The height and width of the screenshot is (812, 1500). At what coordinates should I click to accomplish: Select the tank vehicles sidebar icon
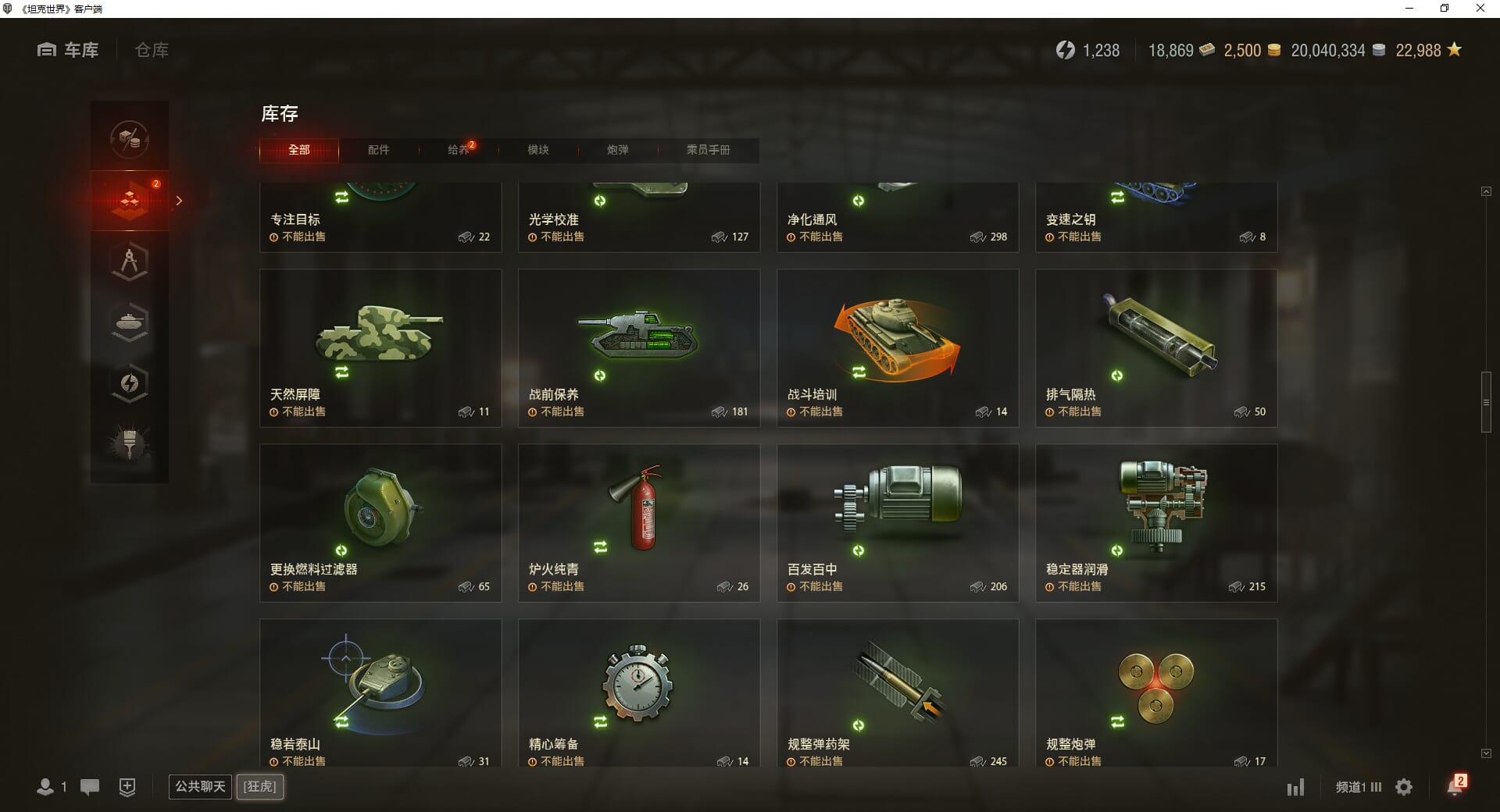click(130, 322)
